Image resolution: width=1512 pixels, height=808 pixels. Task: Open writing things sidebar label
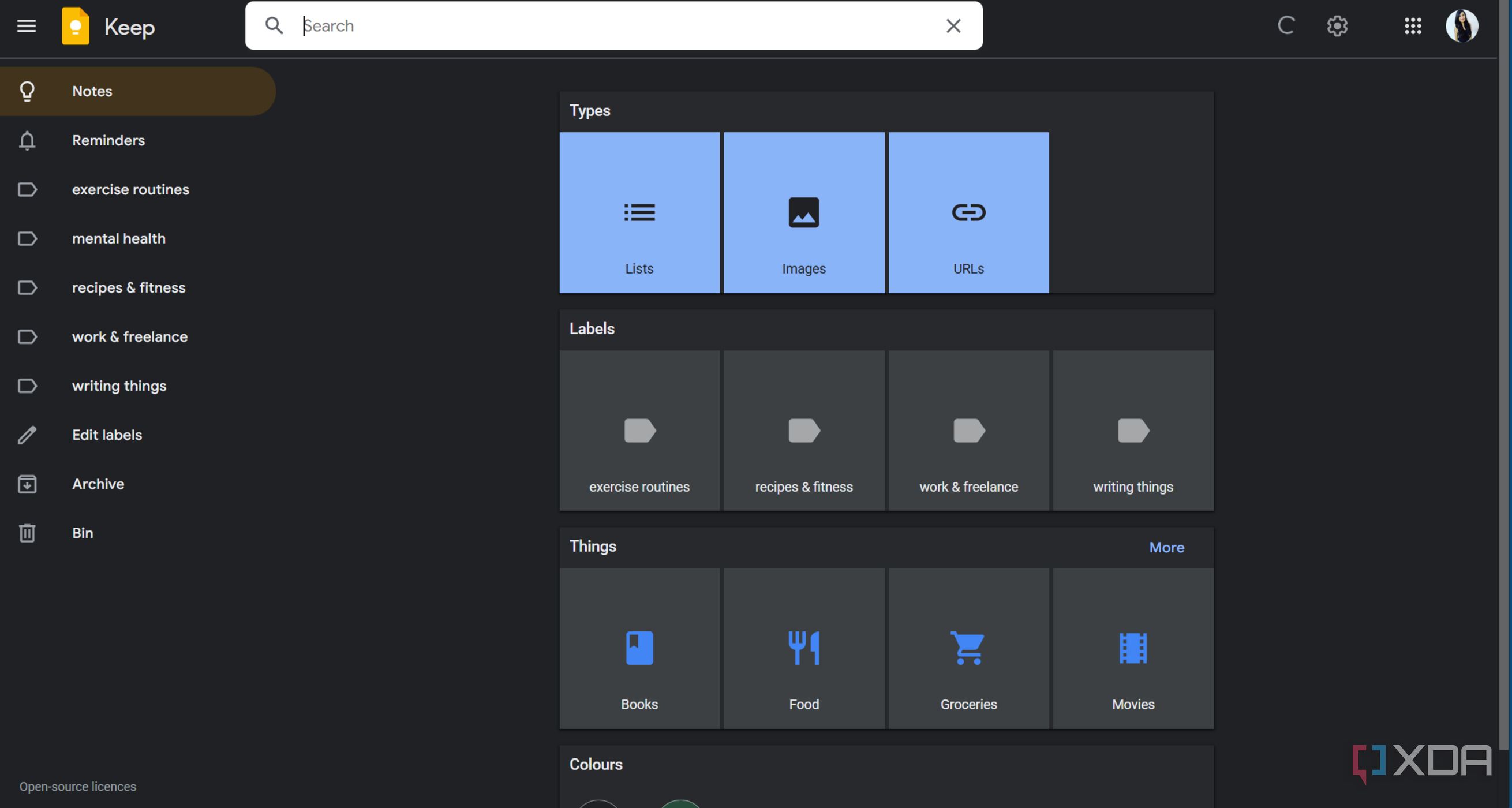pos(138,386)
